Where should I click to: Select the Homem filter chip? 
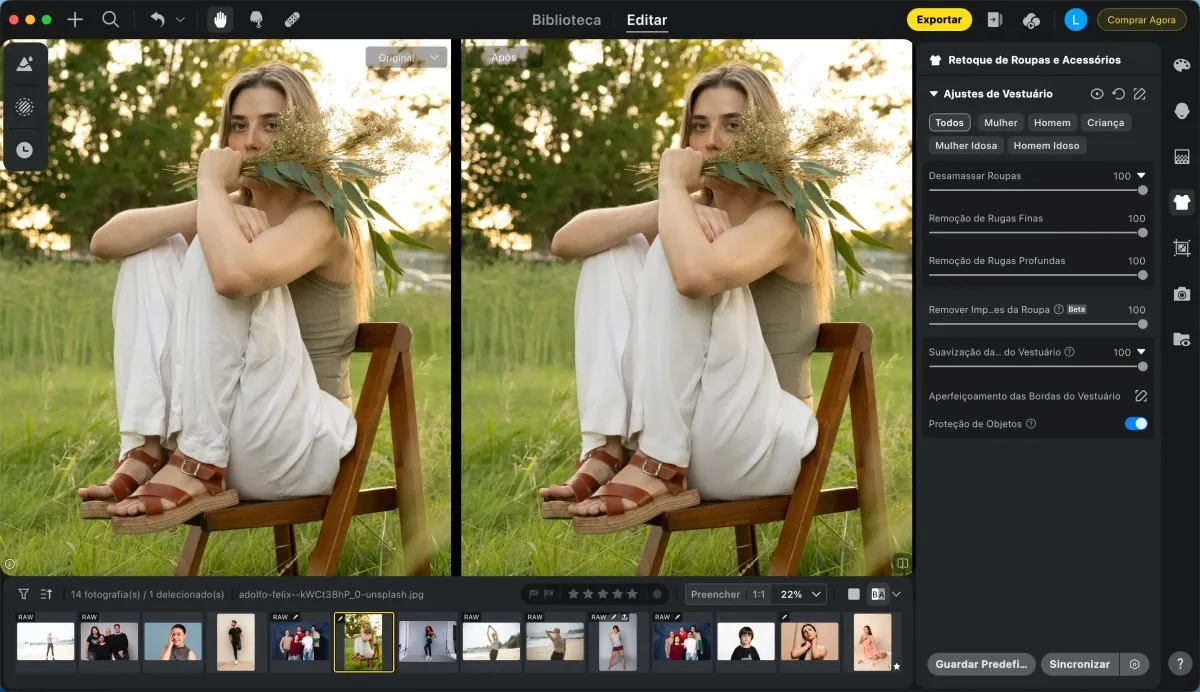(1052, 123)
